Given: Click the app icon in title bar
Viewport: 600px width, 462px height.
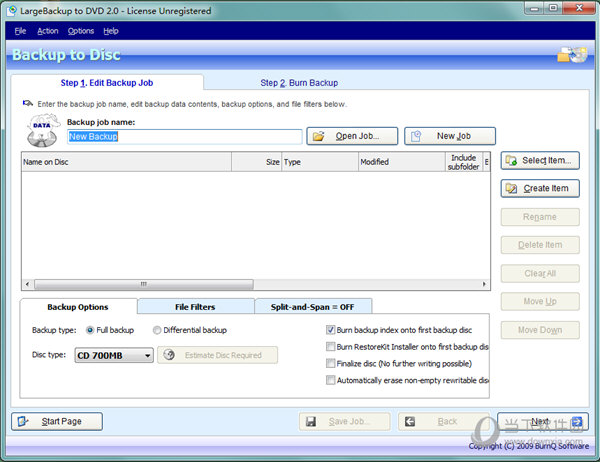Looking at the screenshot, I should point(12,11).
